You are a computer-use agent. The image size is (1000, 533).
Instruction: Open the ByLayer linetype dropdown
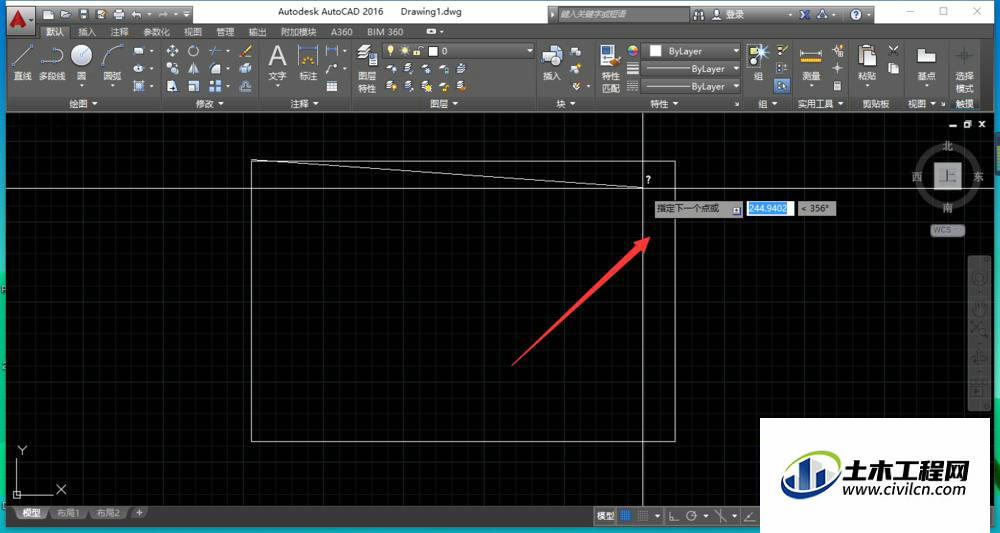pyautogui.click(x=736, y=86)
